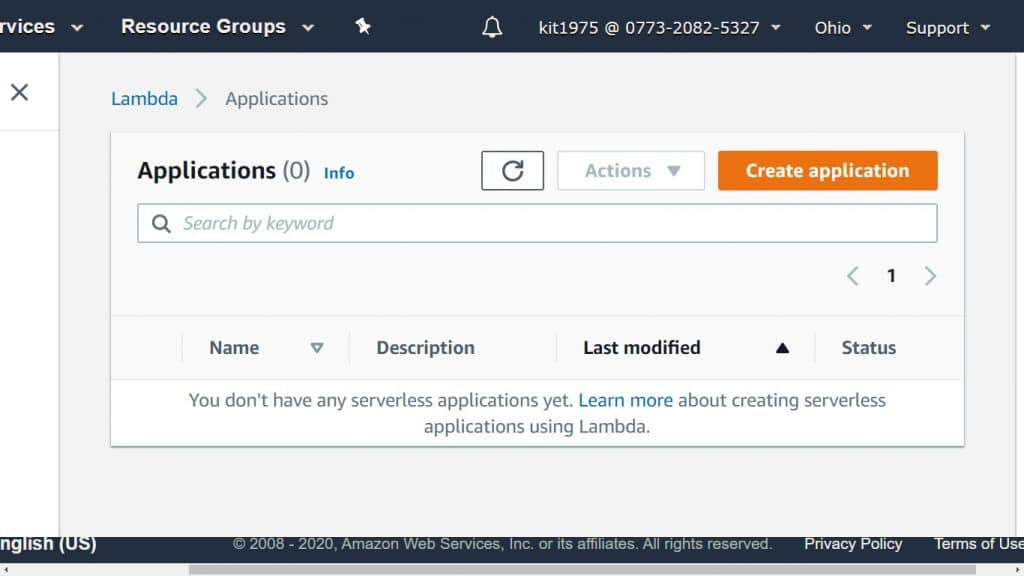Go to next page with right chevron
The height and width of the screenshot is (576, 1024).
tap(930, 275)
